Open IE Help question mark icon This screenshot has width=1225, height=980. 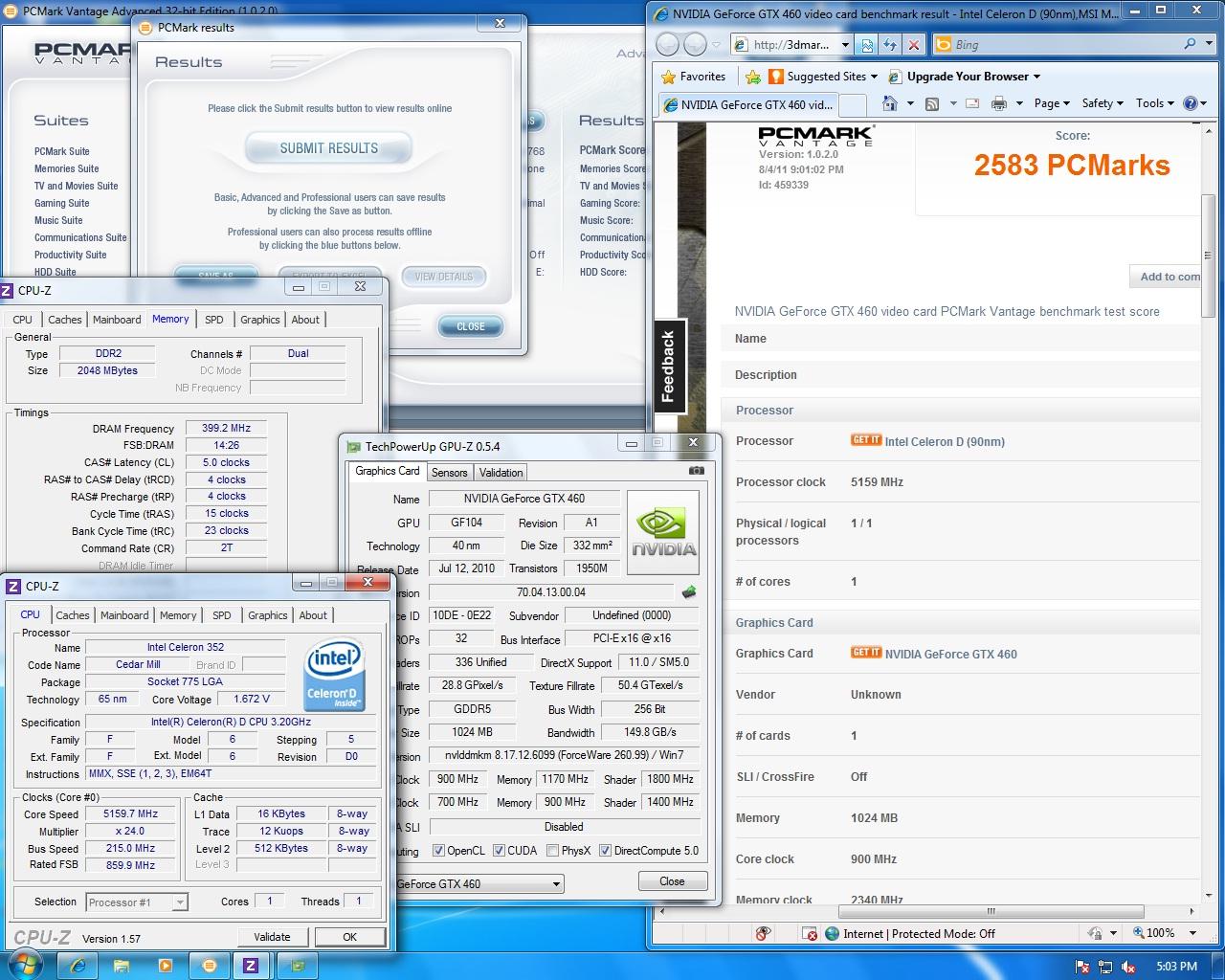pos(1191,103)
